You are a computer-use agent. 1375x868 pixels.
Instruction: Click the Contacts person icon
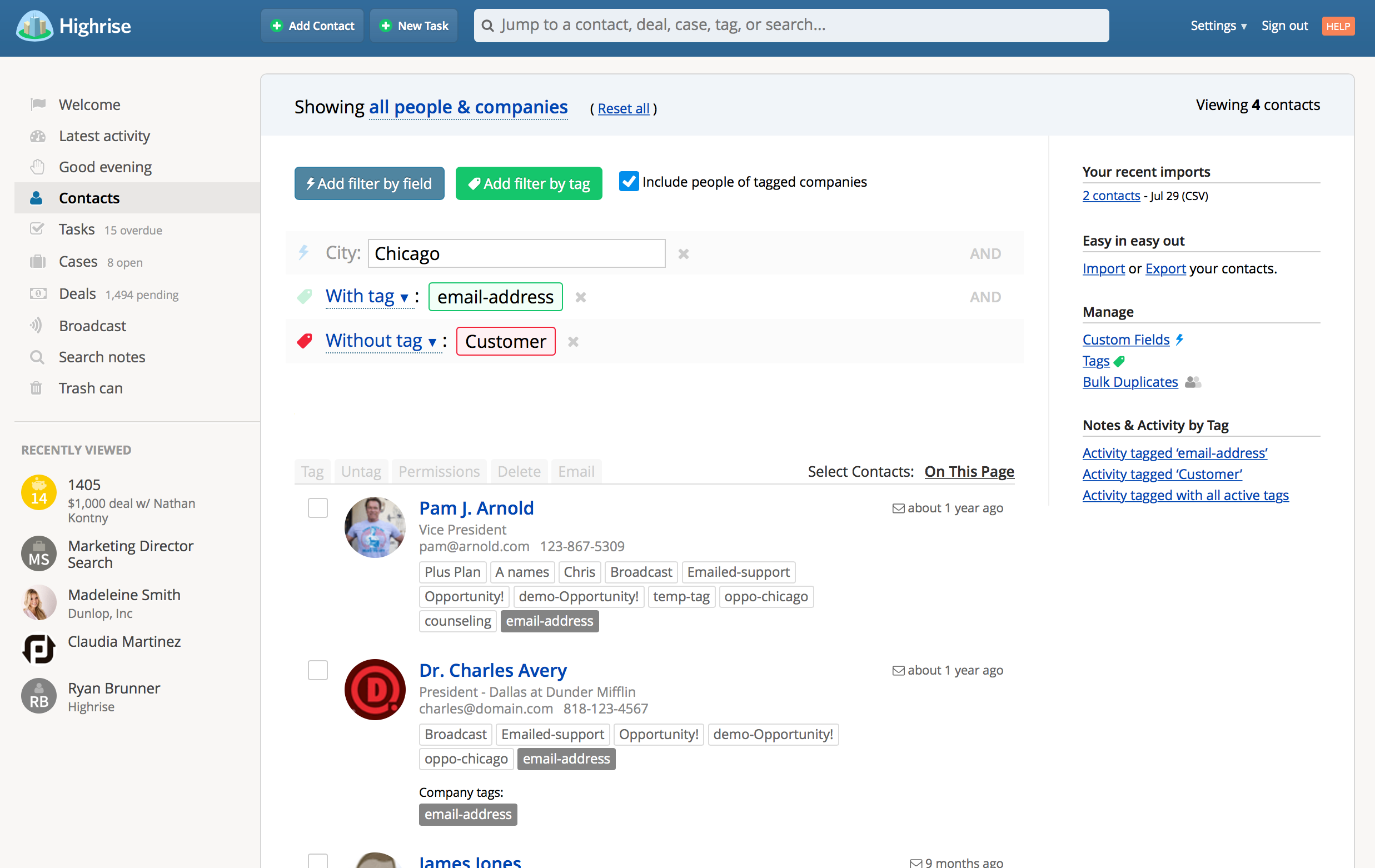37,198
